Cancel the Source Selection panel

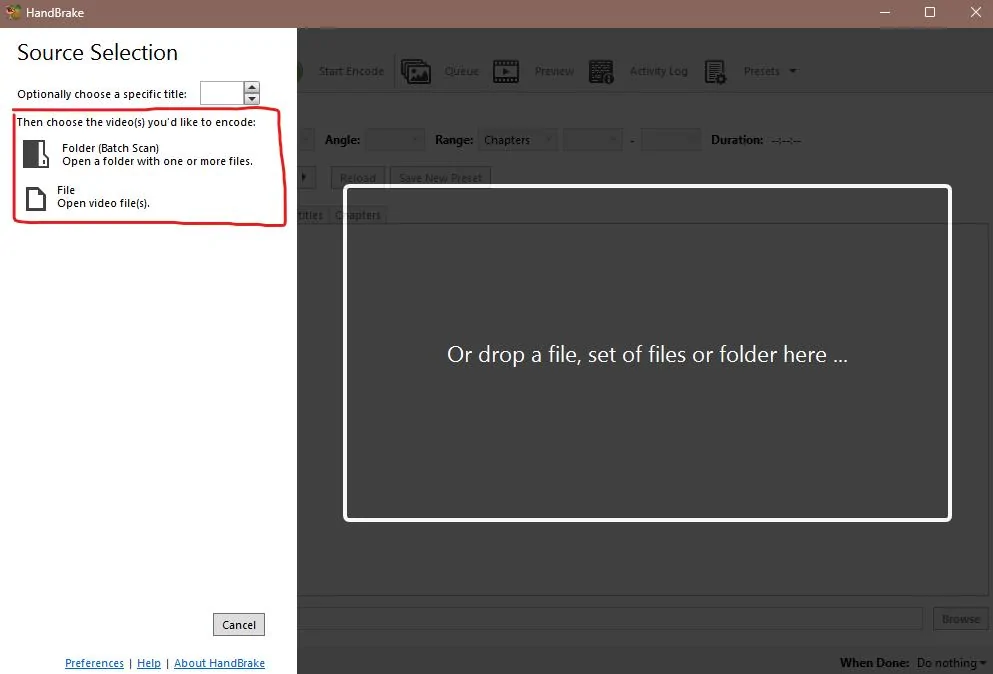tap(239, 625)
